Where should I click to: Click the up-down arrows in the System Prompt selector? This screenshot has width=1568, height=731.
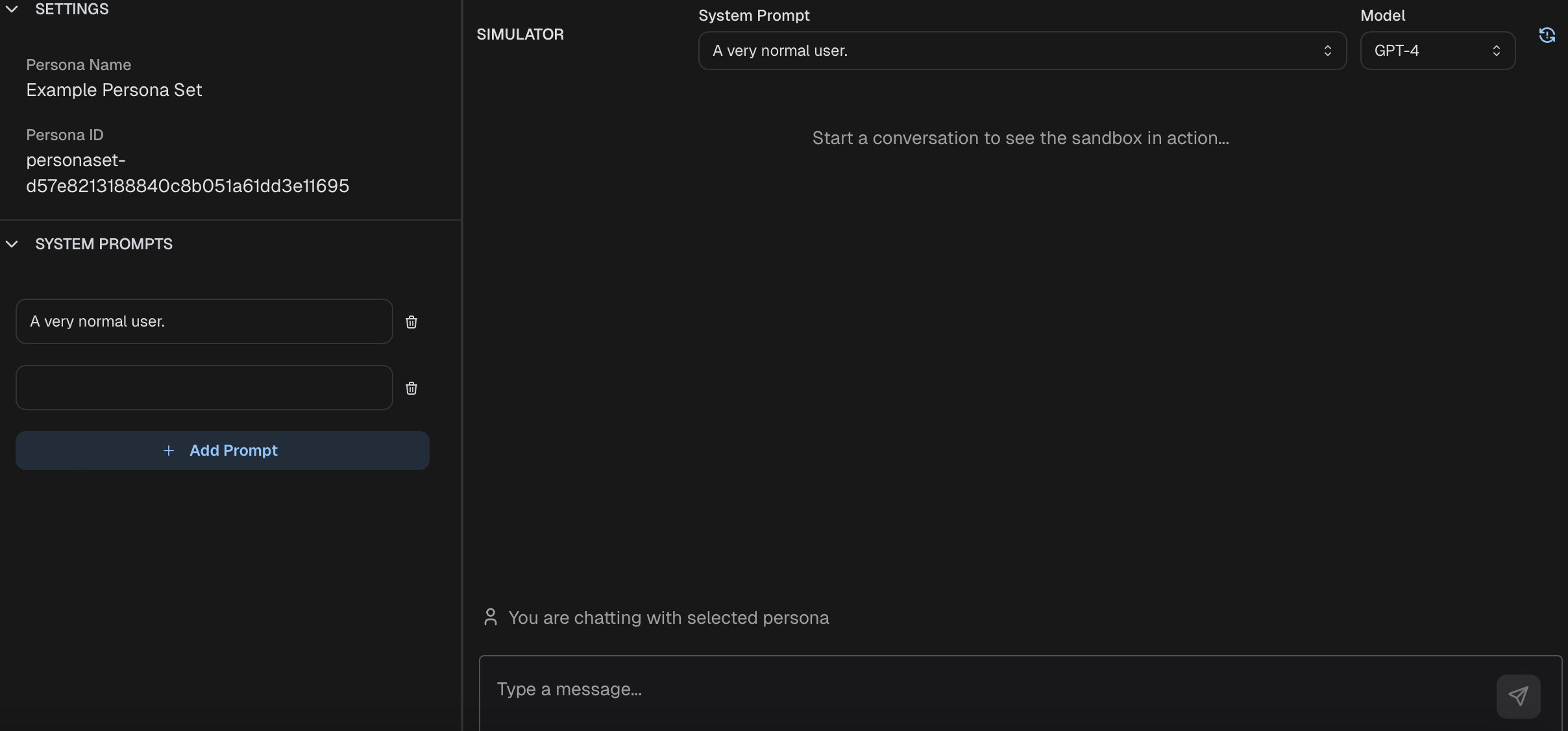pos(1328,51)
